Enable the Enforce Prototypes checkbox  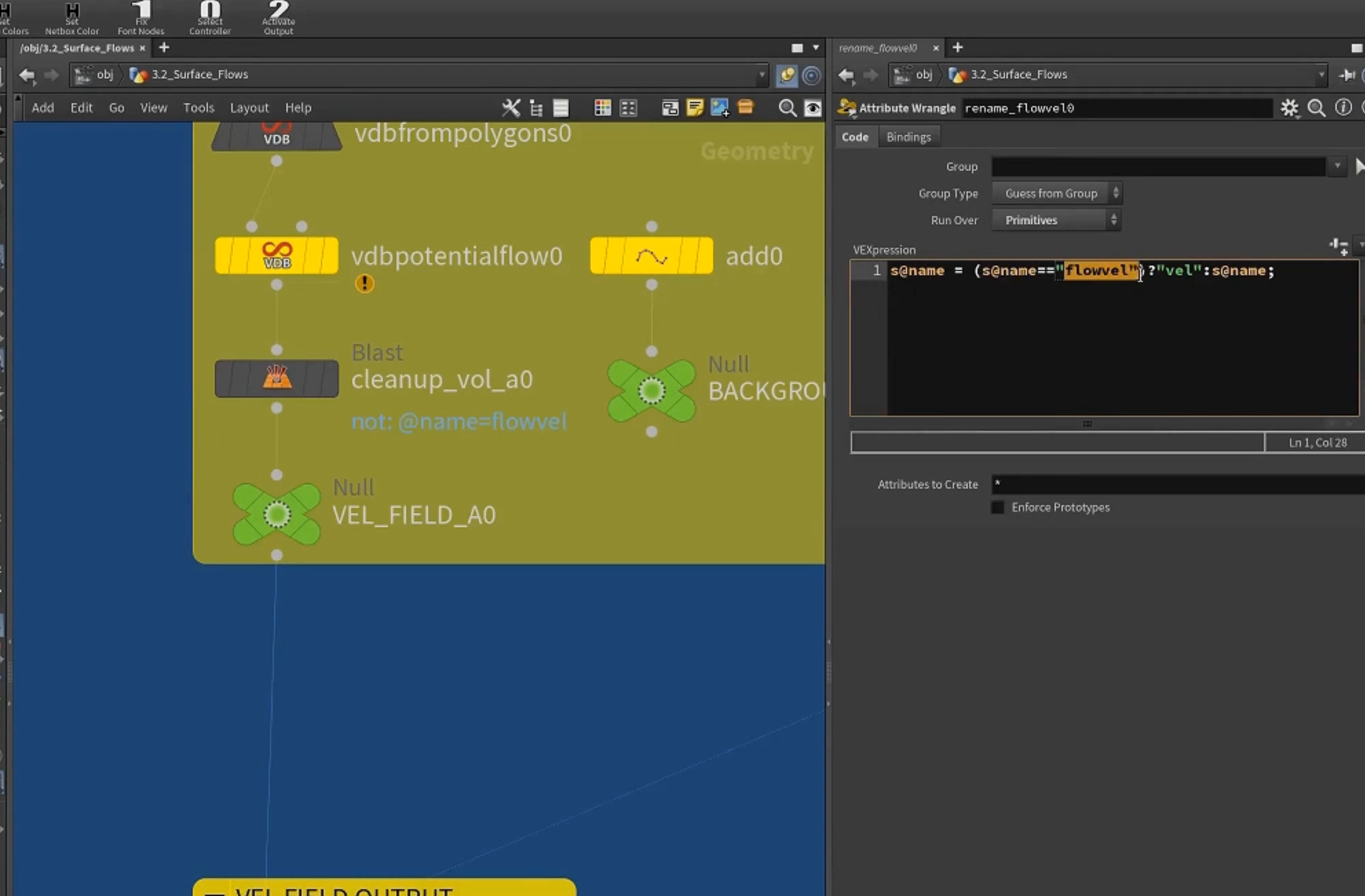997,507
